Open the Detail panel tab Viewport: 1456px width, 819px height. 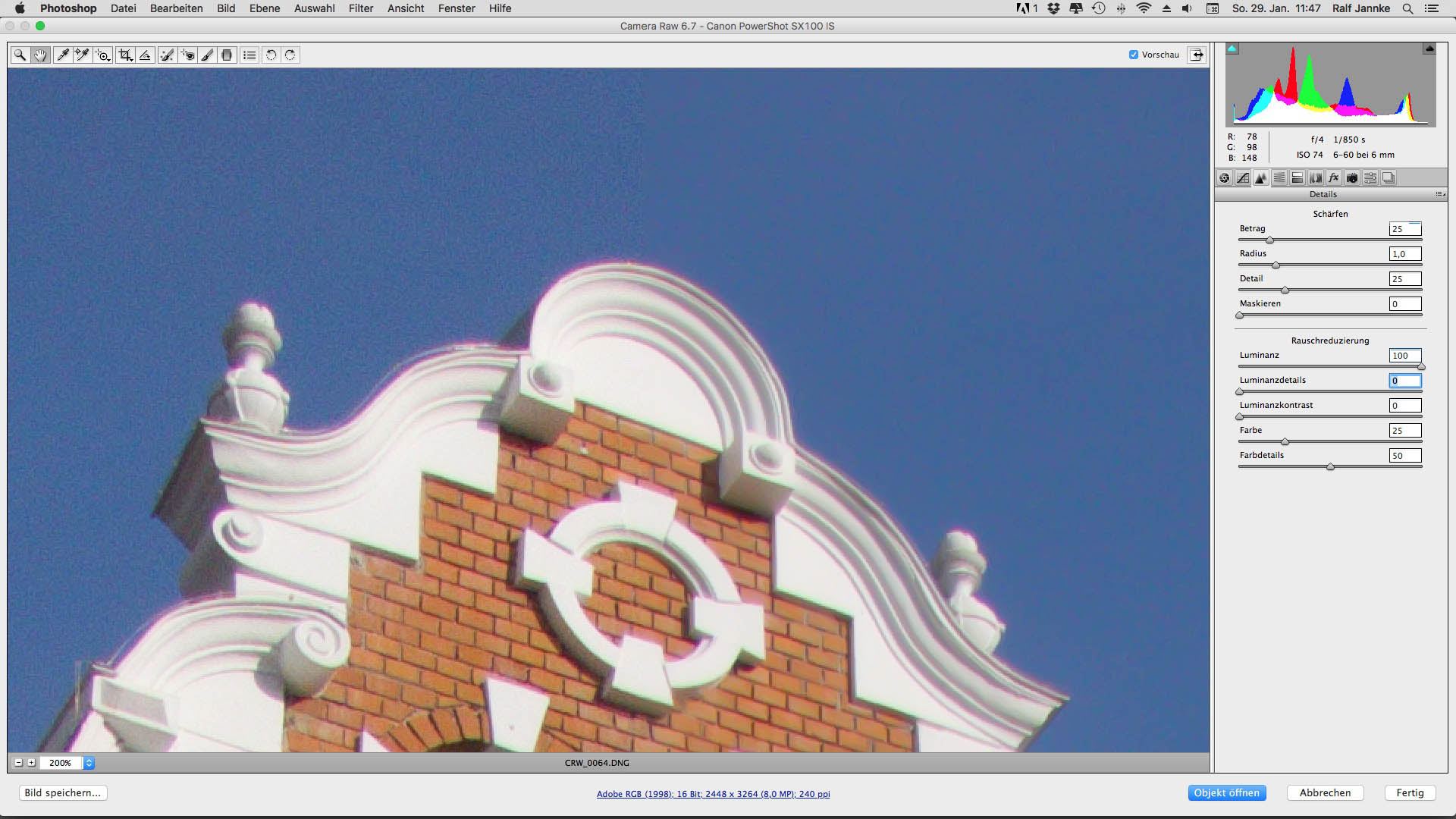[1261, 178]
